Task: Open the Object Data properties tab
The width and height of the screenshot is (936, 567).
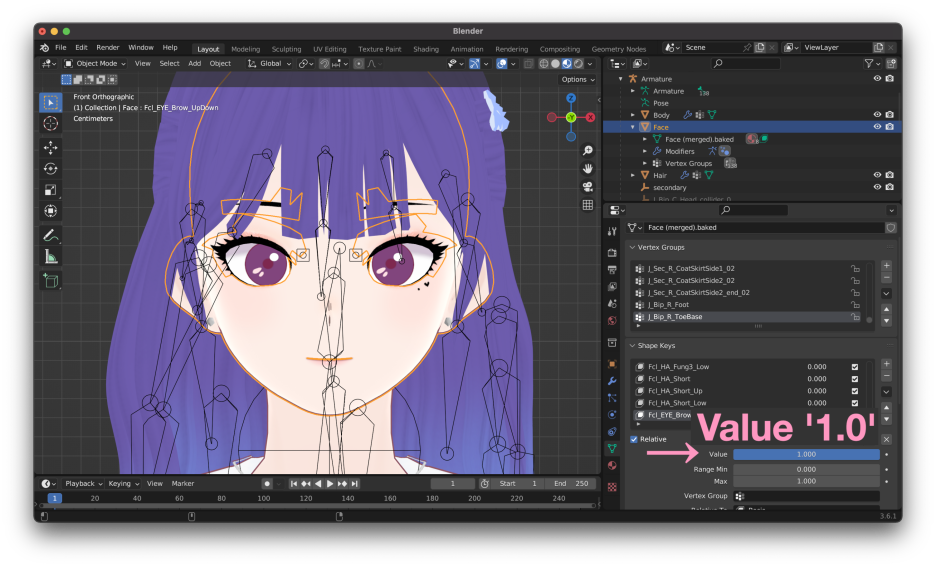Action: [612, 448]
